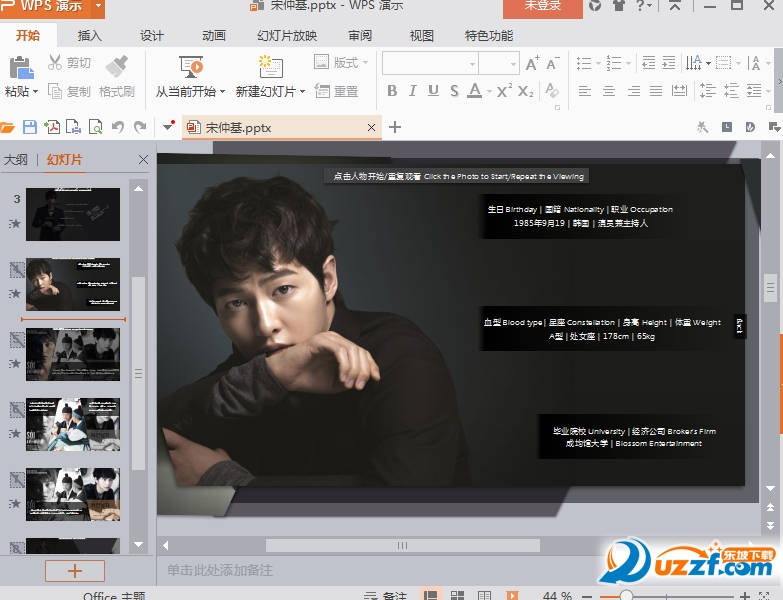Align text right
Screen dimensions: 783x600
point(633,91)
